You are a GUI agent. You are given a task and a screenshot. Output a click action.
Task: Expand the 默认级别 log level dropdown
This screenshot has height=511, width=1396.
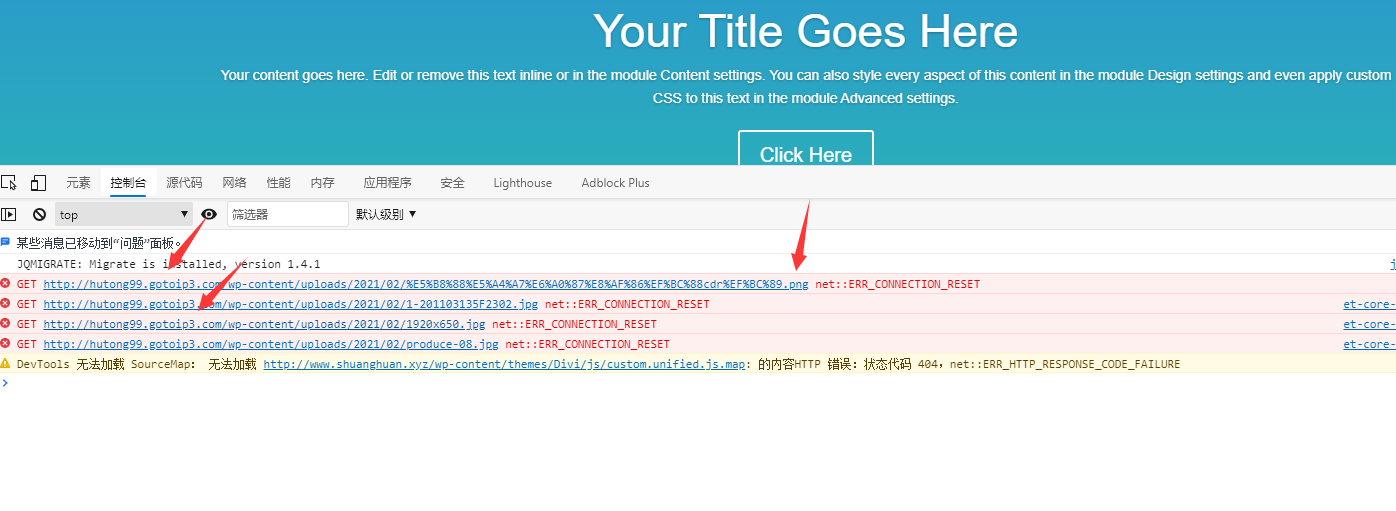tap(386, 214)
